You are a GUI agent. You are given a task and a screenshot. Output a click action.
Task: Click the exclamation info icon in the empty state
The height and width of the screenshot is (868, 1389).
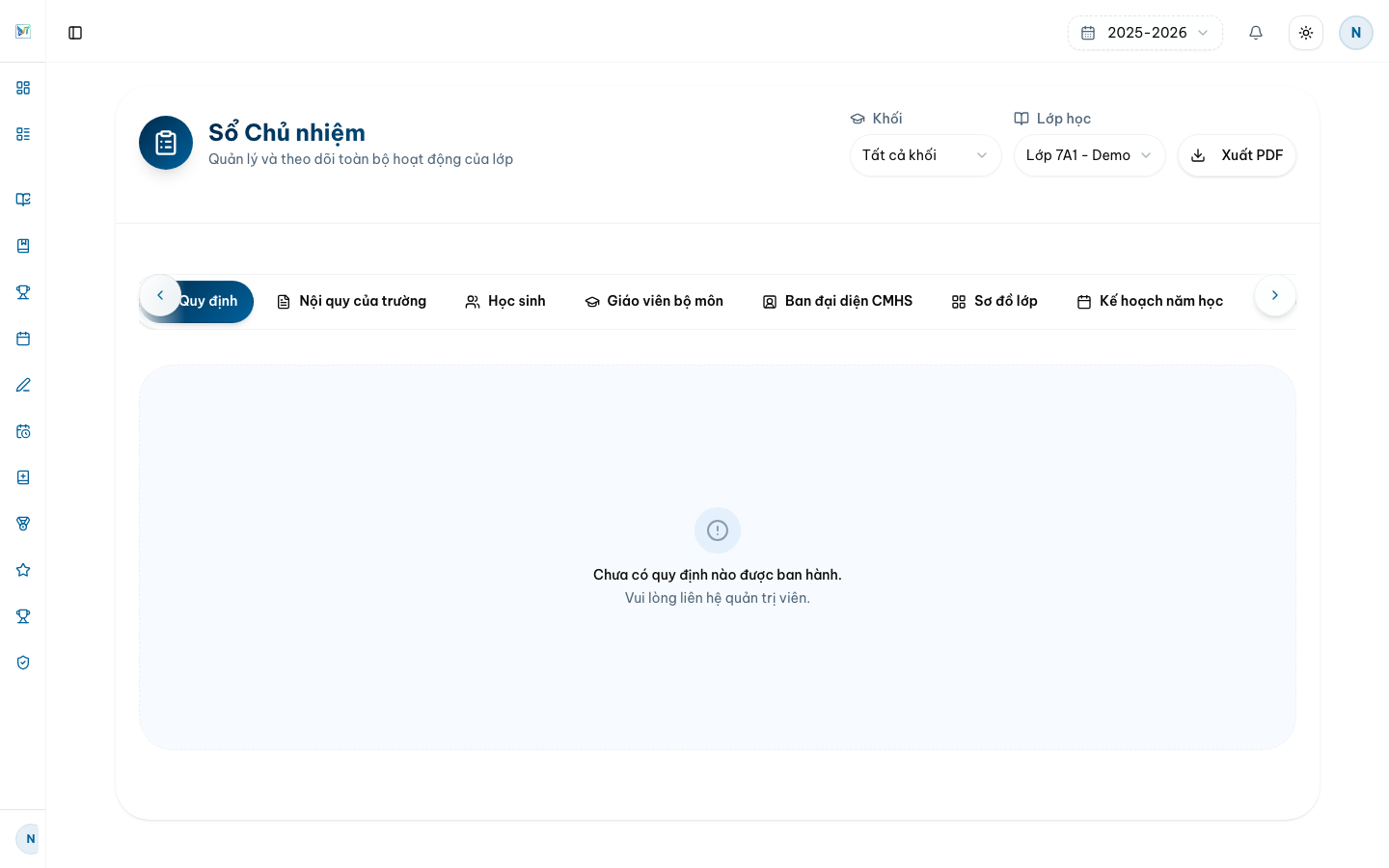tap(718, 530)
